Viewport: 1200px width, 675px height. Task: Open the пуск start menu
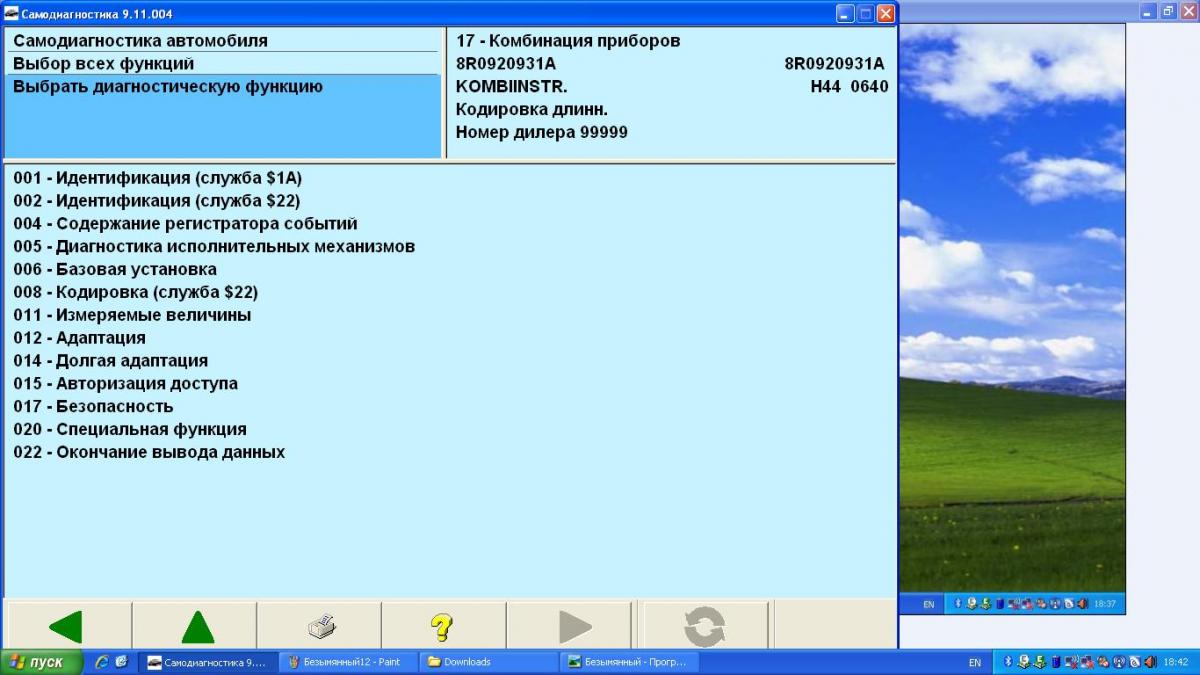click(41, 662)
